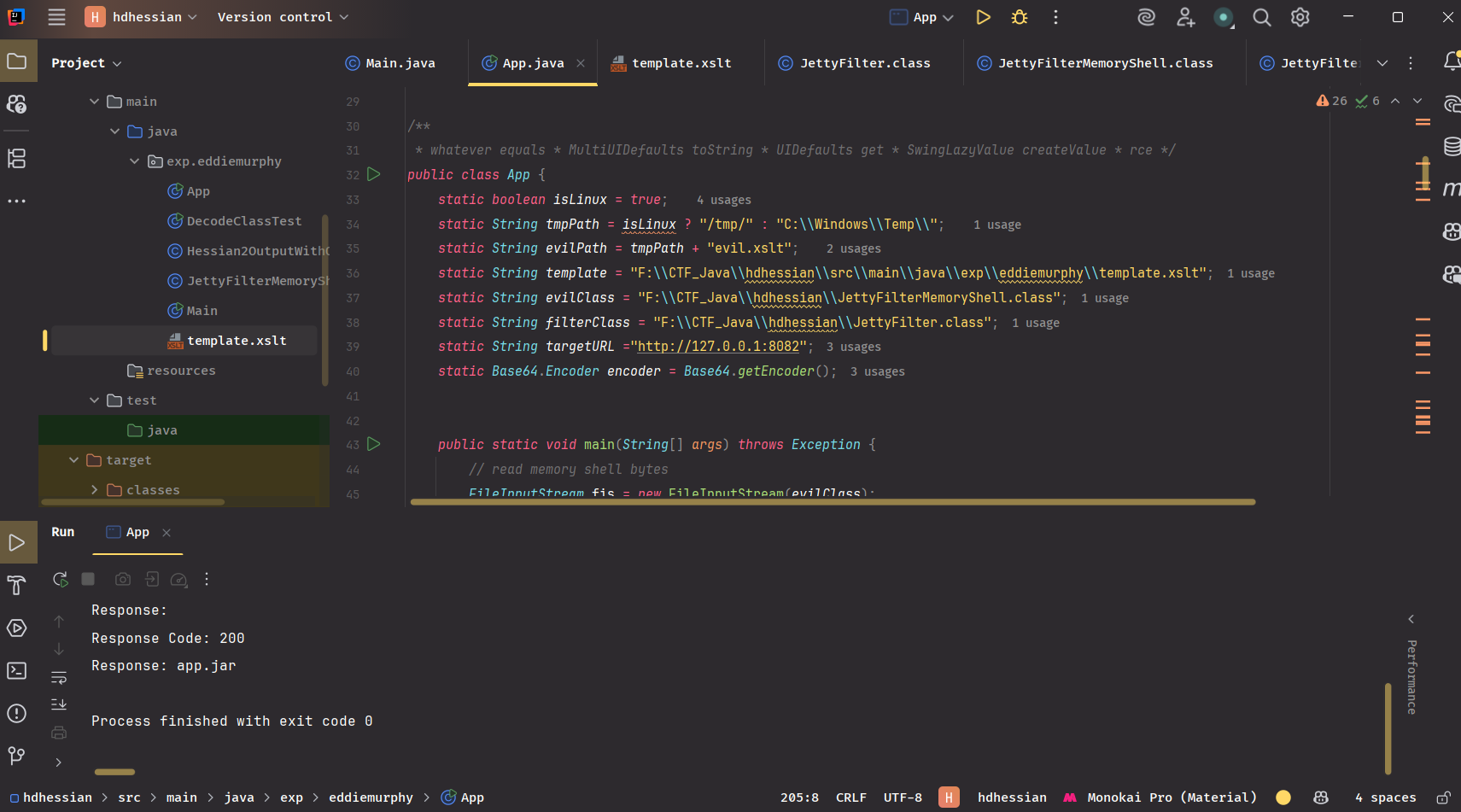The width and height of the screenshot is (1461, 812).
Task: Open IDE settings gear icon
Action: click(1300, 17)
